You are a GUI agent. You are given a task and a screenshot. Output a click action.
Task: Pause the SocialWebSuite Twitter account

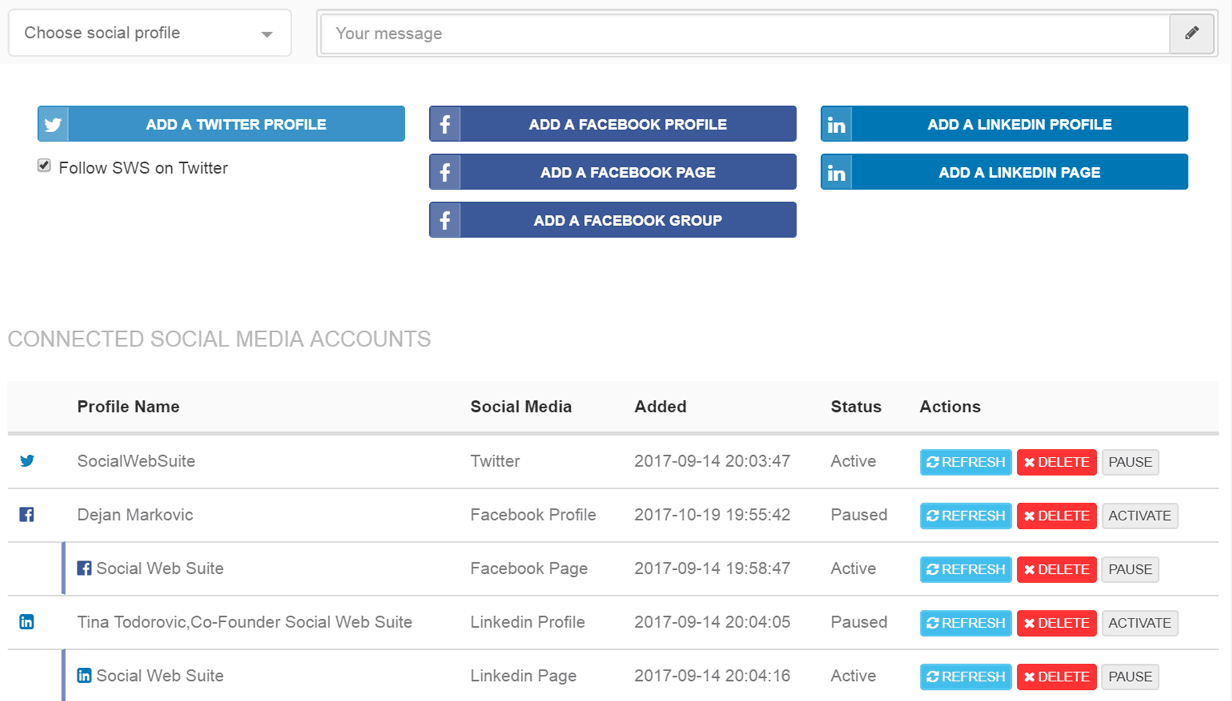(1130, 462)
